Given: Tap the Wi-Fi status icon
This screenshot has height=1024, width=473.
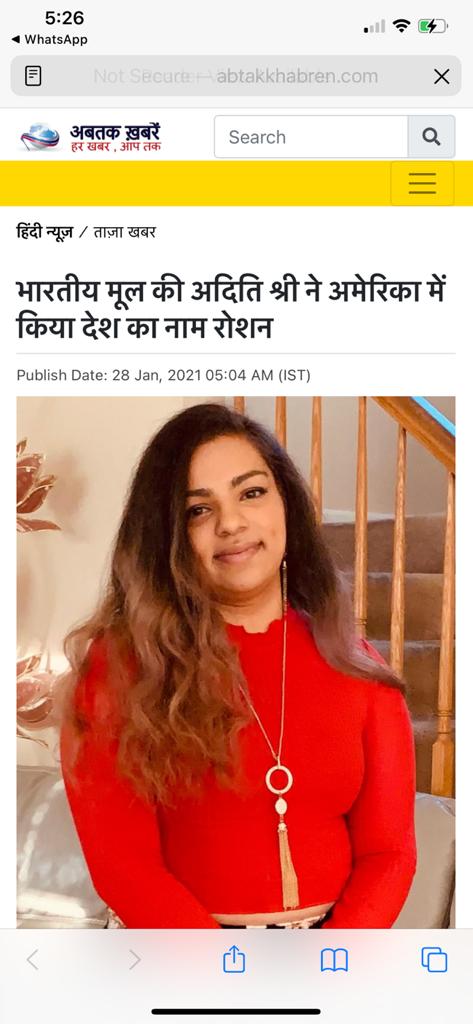Looking at the screenshot, I should point(401,26).
